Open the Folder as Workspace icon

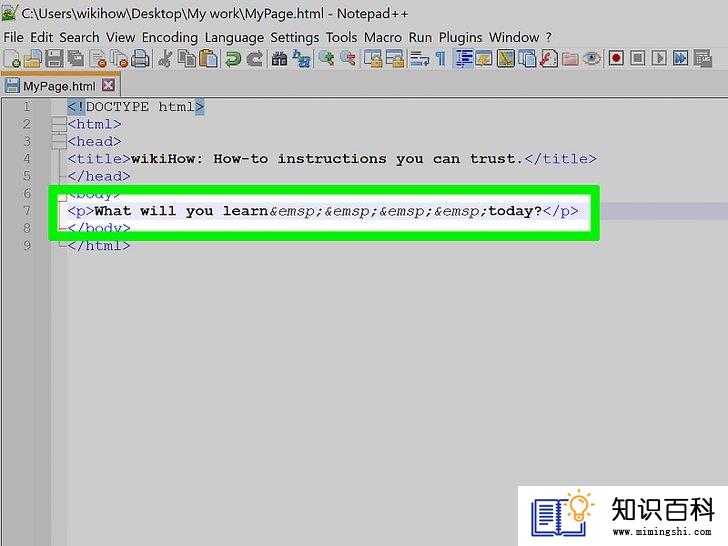pyautogui.click(x=570, y=59)
